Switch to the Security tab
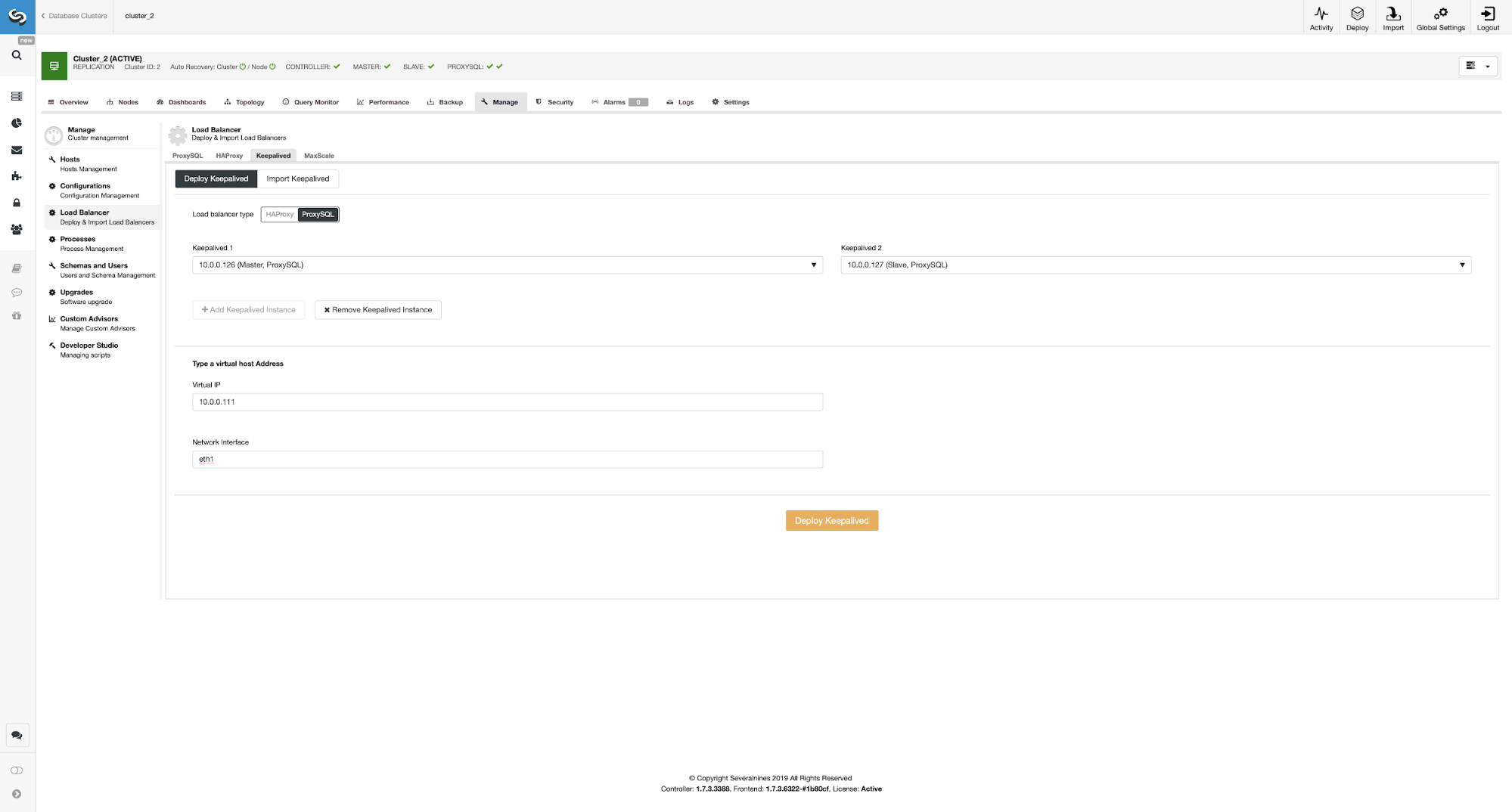This screenshot has height=812, width=1512. tap(554, 102)
